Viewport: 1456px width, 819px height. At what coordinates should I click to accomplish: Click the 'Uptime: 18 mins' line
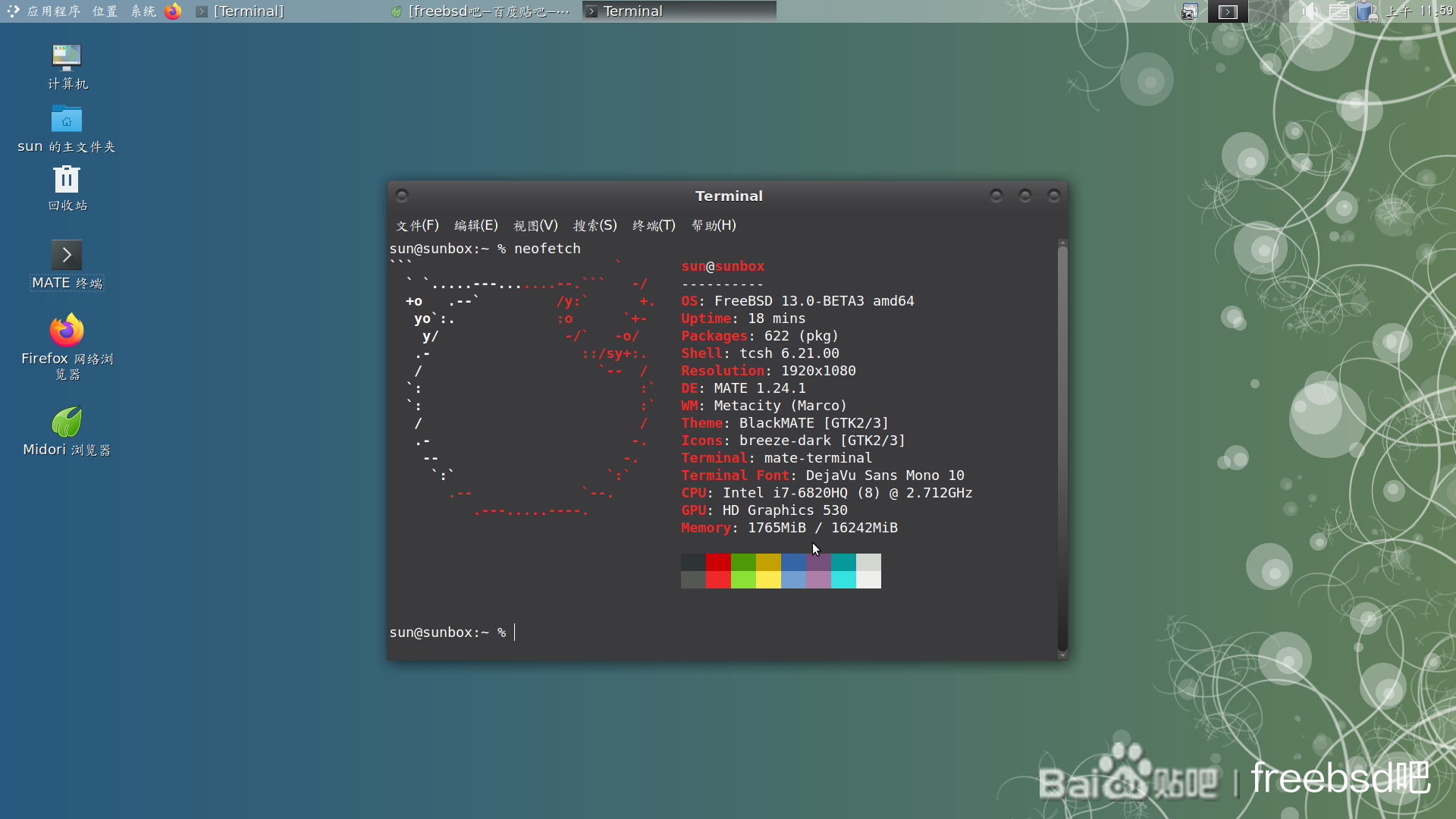tap(743, 318)
